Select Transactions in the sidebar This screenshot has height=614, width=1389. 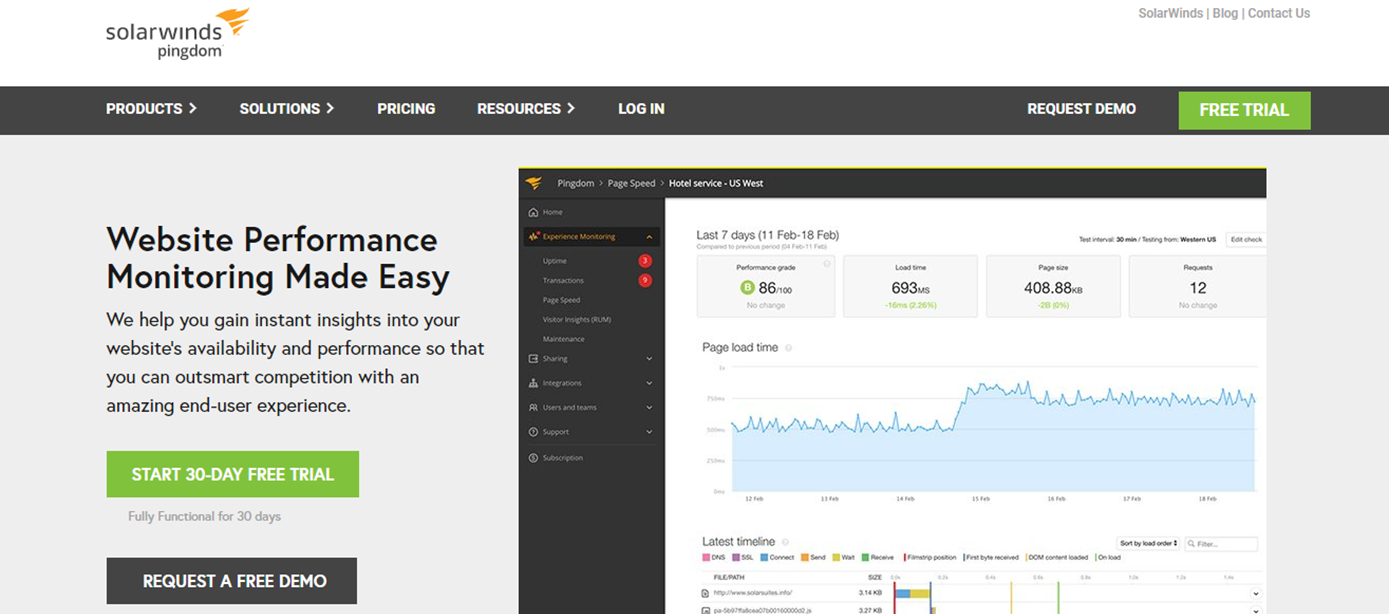tap(563, 280)
